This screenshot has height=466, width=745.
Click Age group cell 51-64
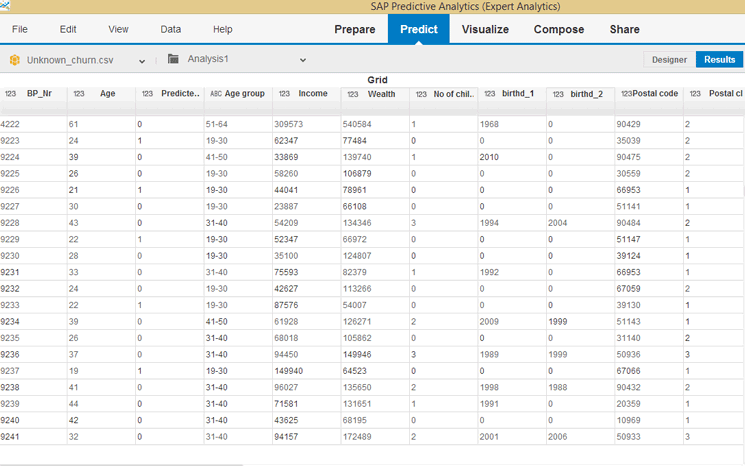(x=217, y=124)
